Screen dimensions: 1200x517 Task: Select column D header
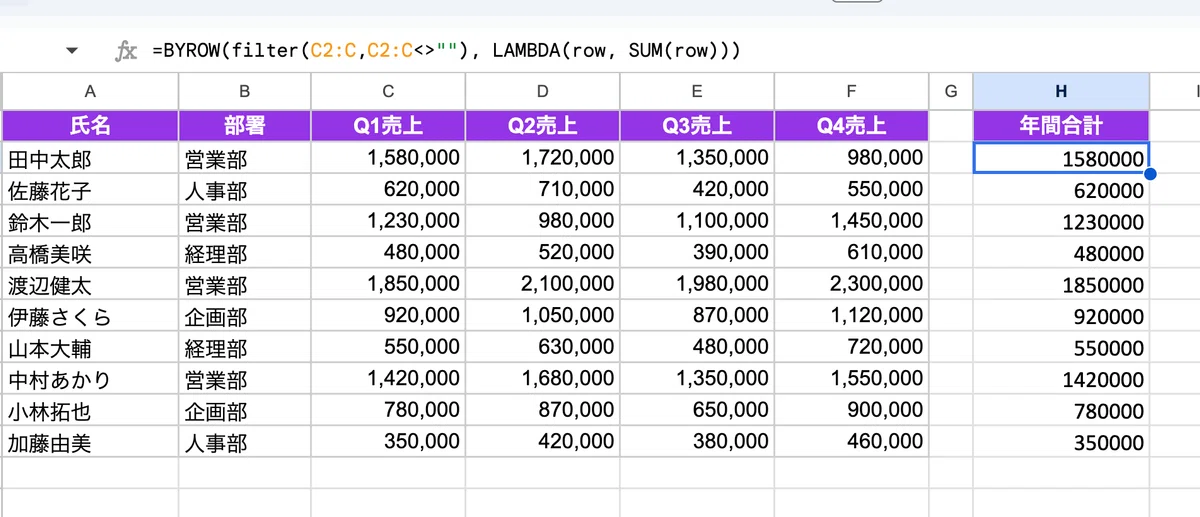coord(542,91)
